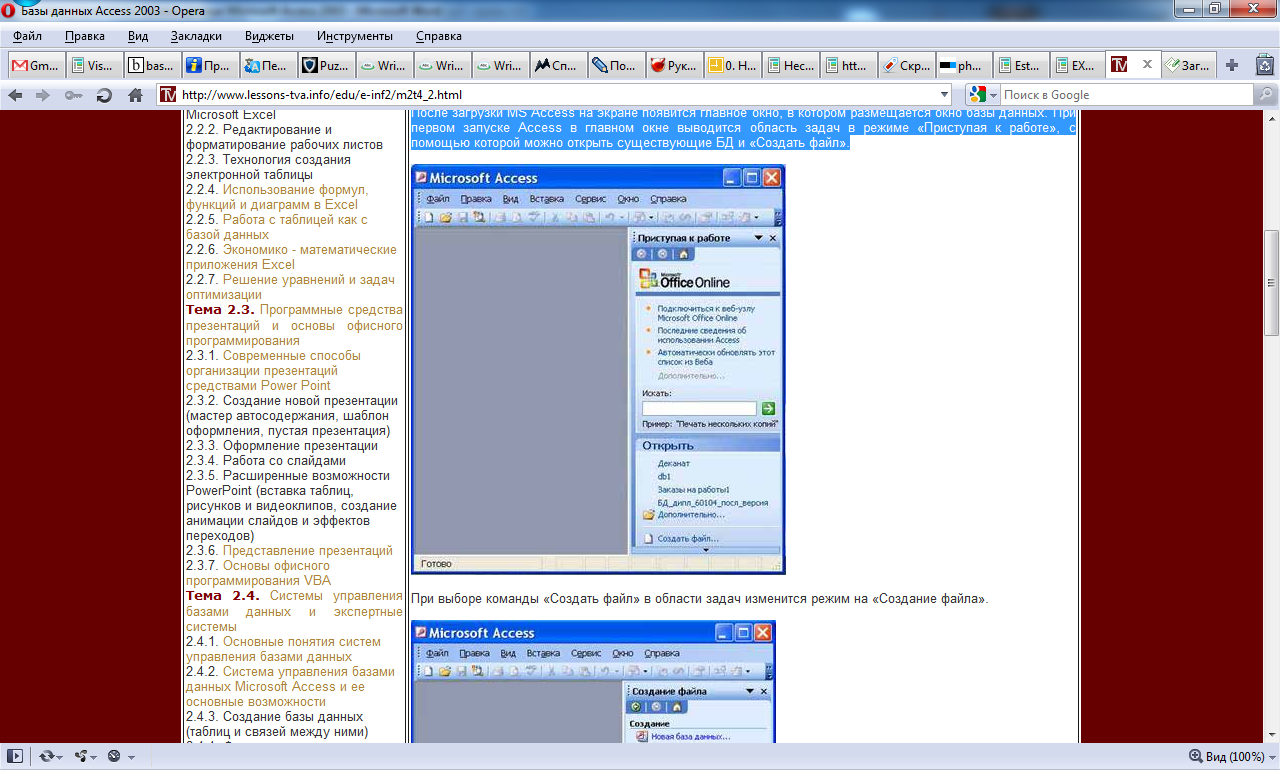Click the URL address field
This screenshot has width=1280, height=770.
click(555, 95)
